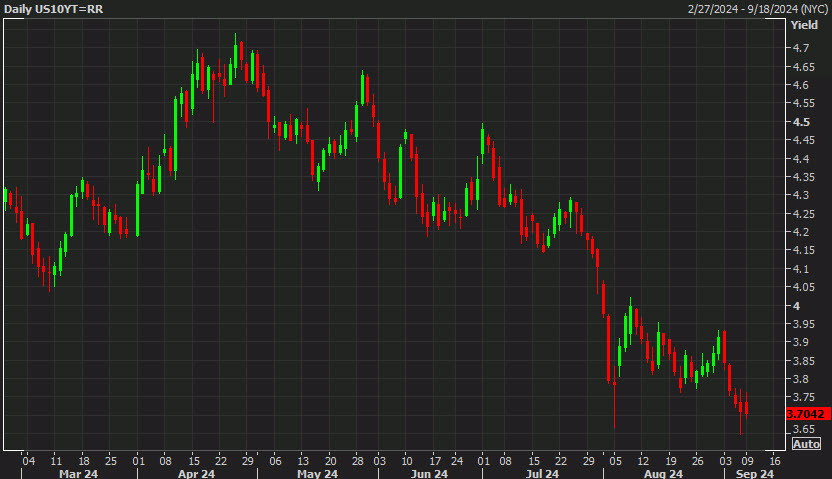The width and height of the screenshot is (832, 479).
Task: Select the Mar 24 month label
Action: click(x=79, y=473)
